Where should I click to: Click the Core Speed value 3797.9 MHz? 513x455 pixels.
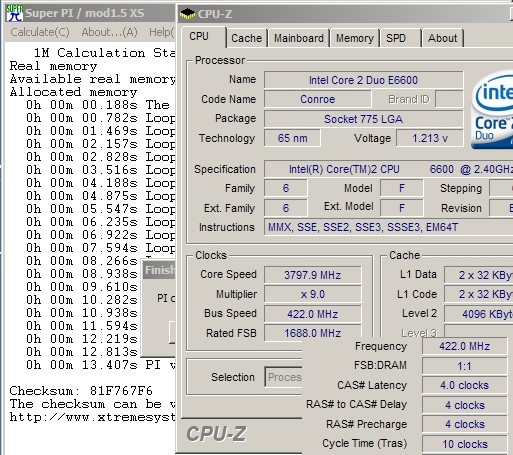313,275
